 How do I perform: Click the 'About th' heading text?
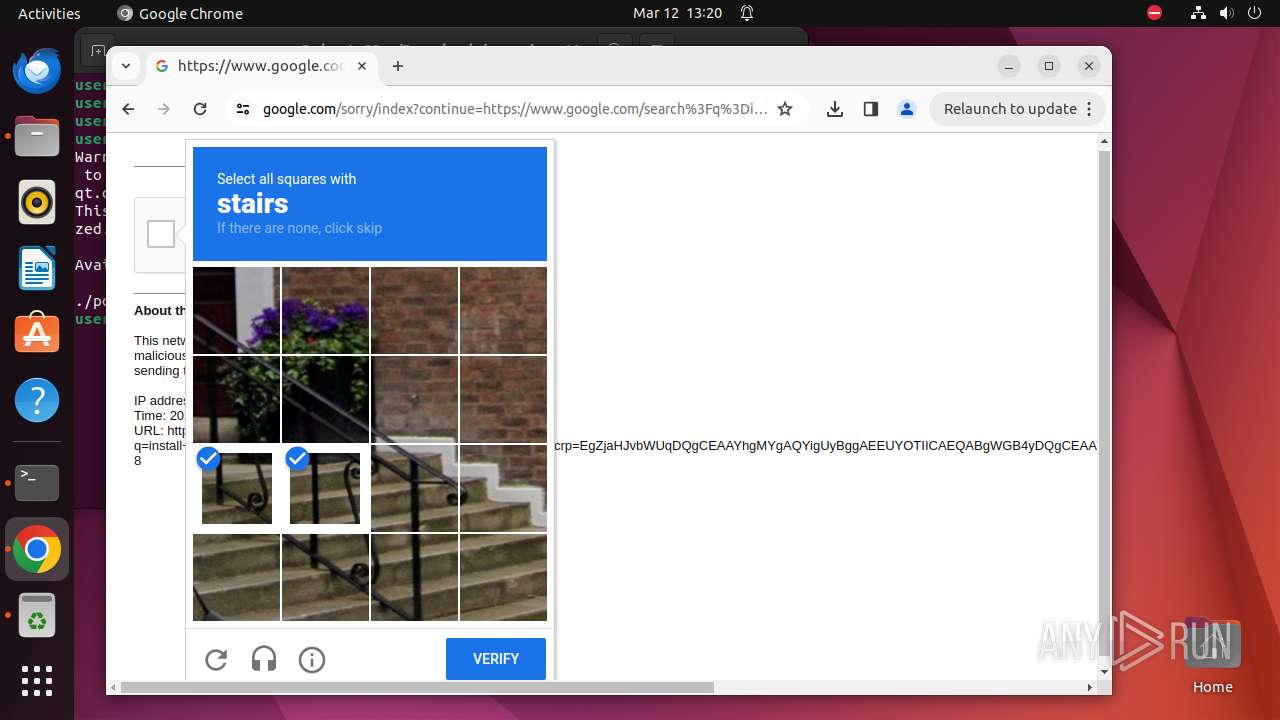[x=160, y=311]
